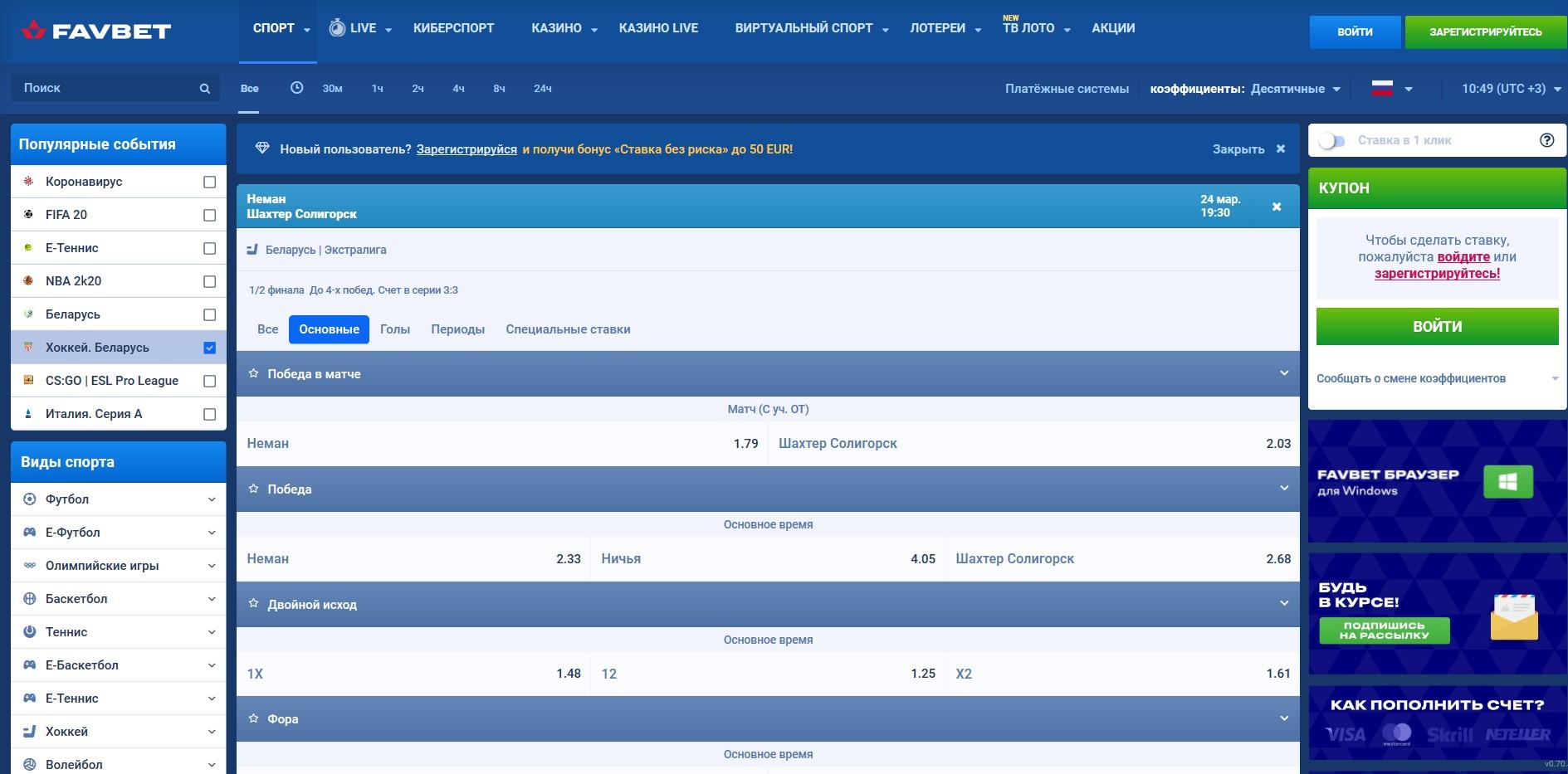Image resolution: width=1568 pixels, height=774 pixels.
Task: Collapse the Победа market section
Action: tap(1283, 489)
